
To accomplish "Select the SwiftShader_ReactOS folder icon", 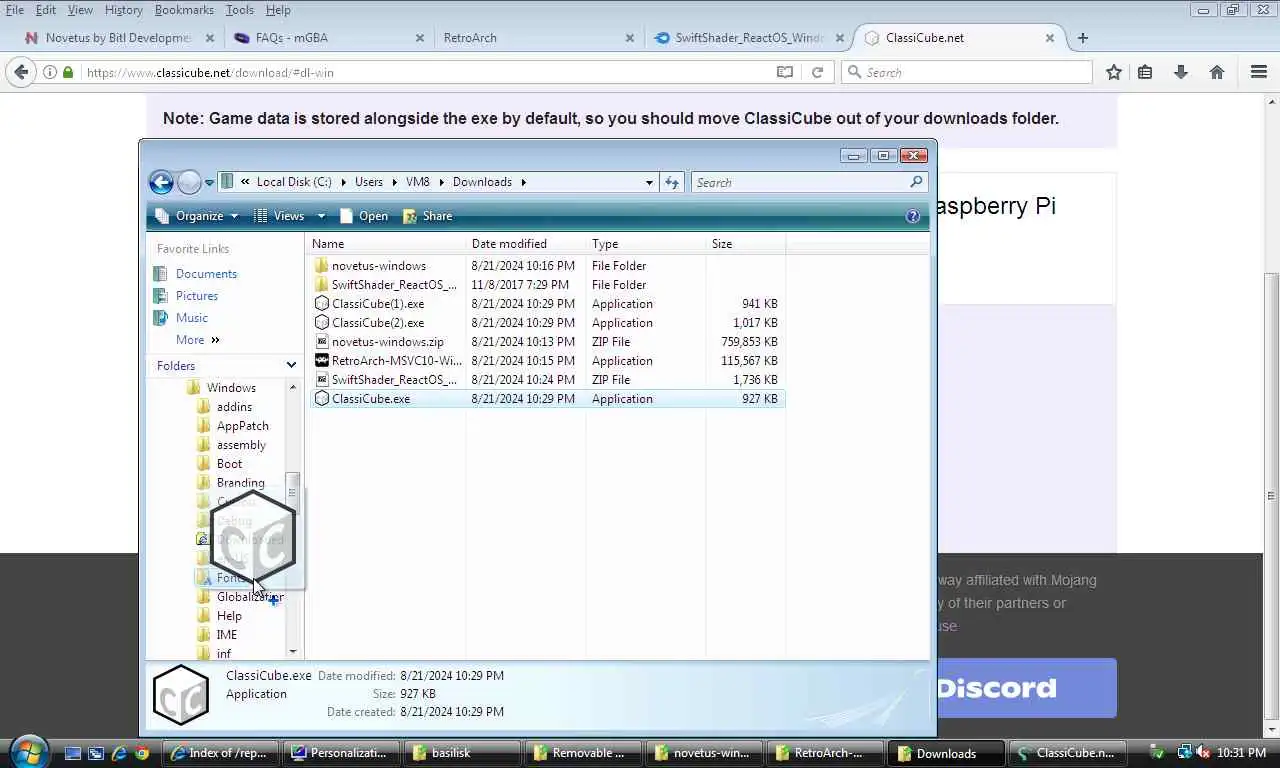I will pyautogui.click(x=321, y=285).
